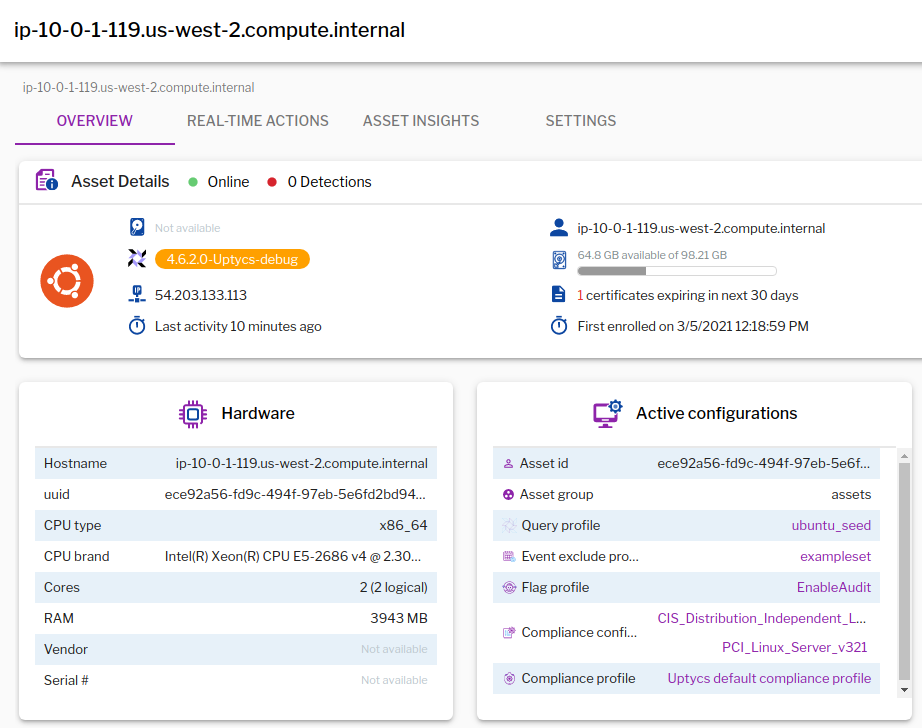Screen dimensions: 922x728
Task: Open the ASSET INSIGHTS tab
Action: [421, 120]
